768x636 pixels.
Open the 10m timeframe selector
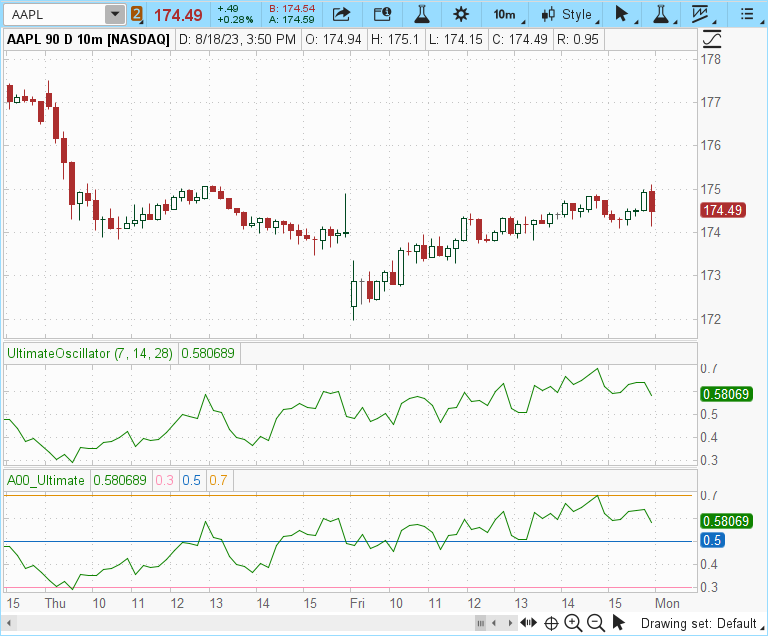click(x=504, y=15)
